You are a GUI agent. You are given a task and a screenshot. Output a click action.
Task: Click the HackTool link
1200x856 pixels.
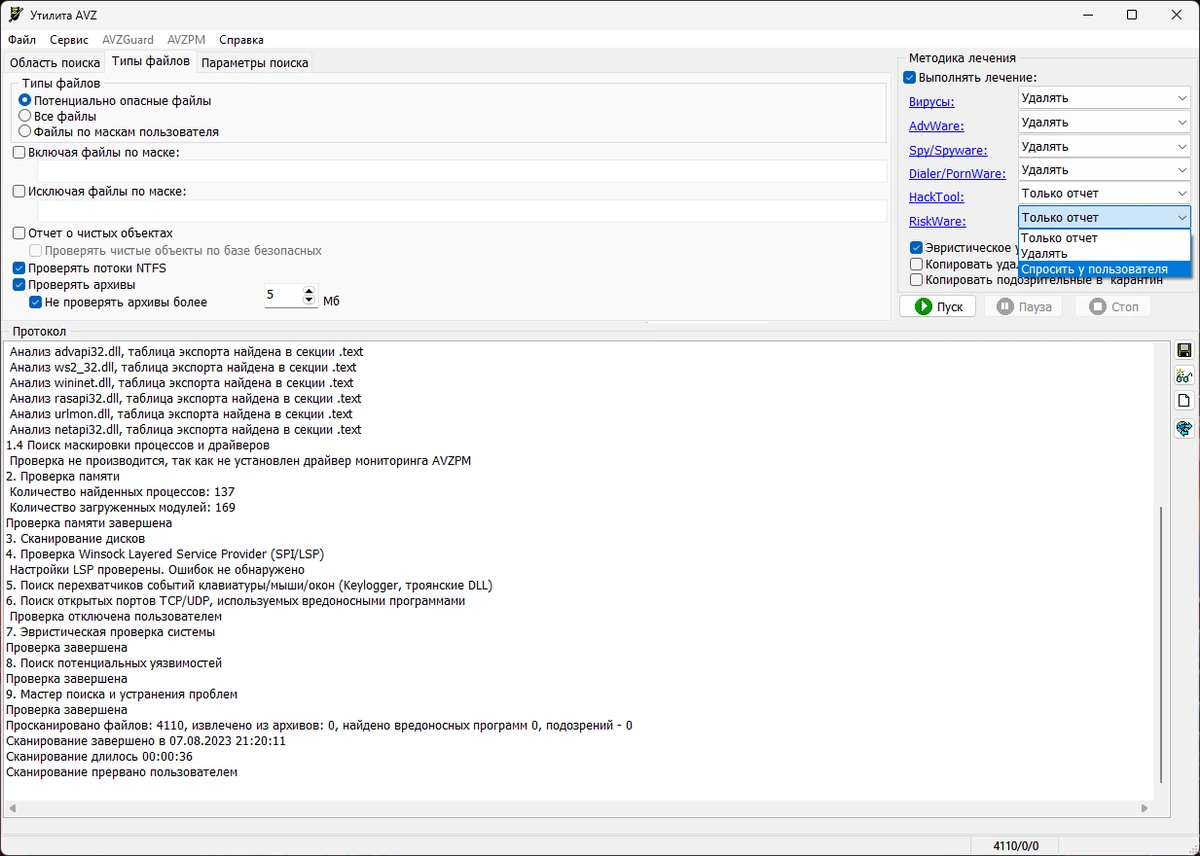pyautogui.click(x=936, y=198)
